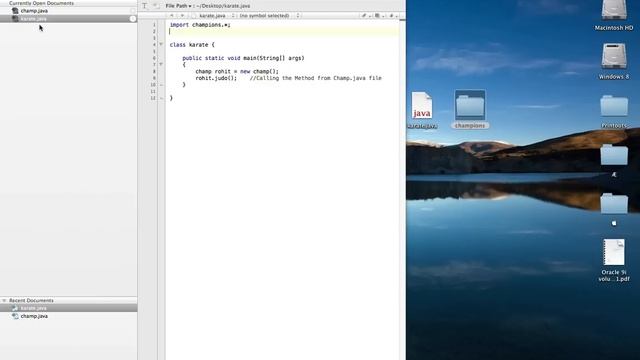Click the Desktop/karate.java file path text
Image resolution: width=640 pixels, height=360 pixels.
[224, 6]
